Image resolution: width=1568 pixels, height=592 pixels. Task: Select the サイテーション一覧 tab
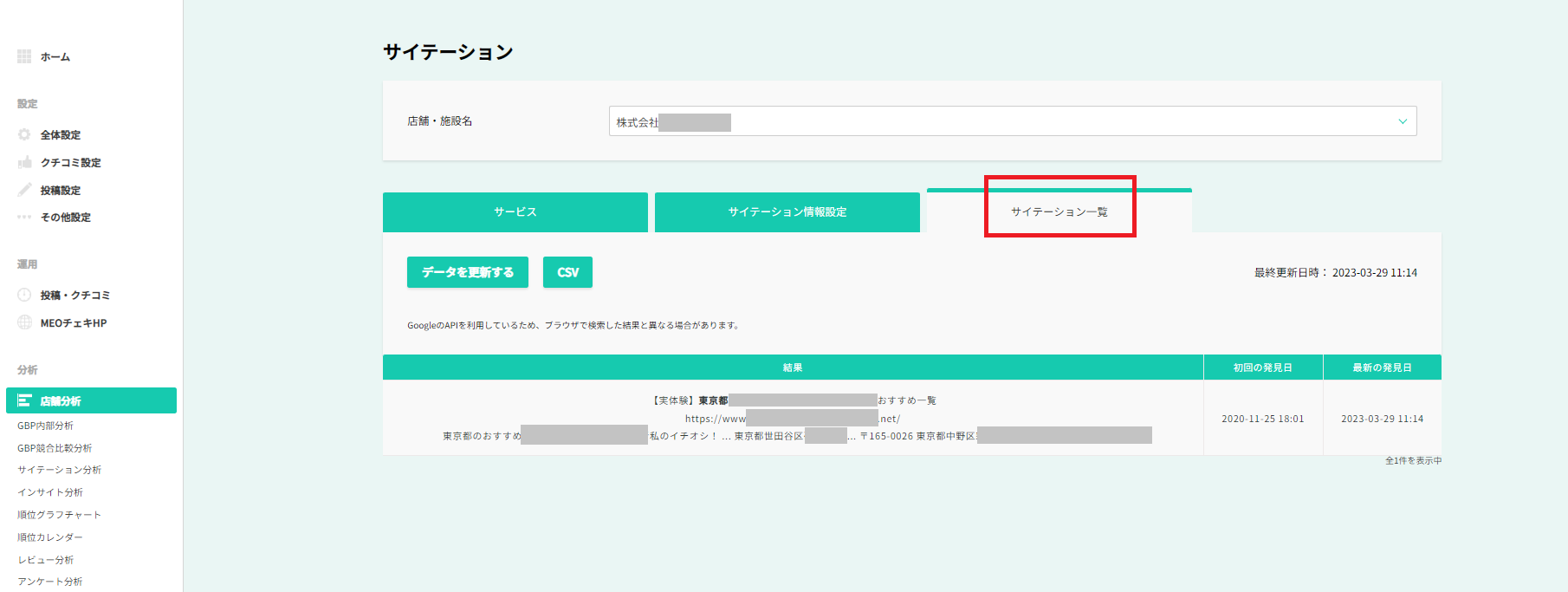[1059, 212]
